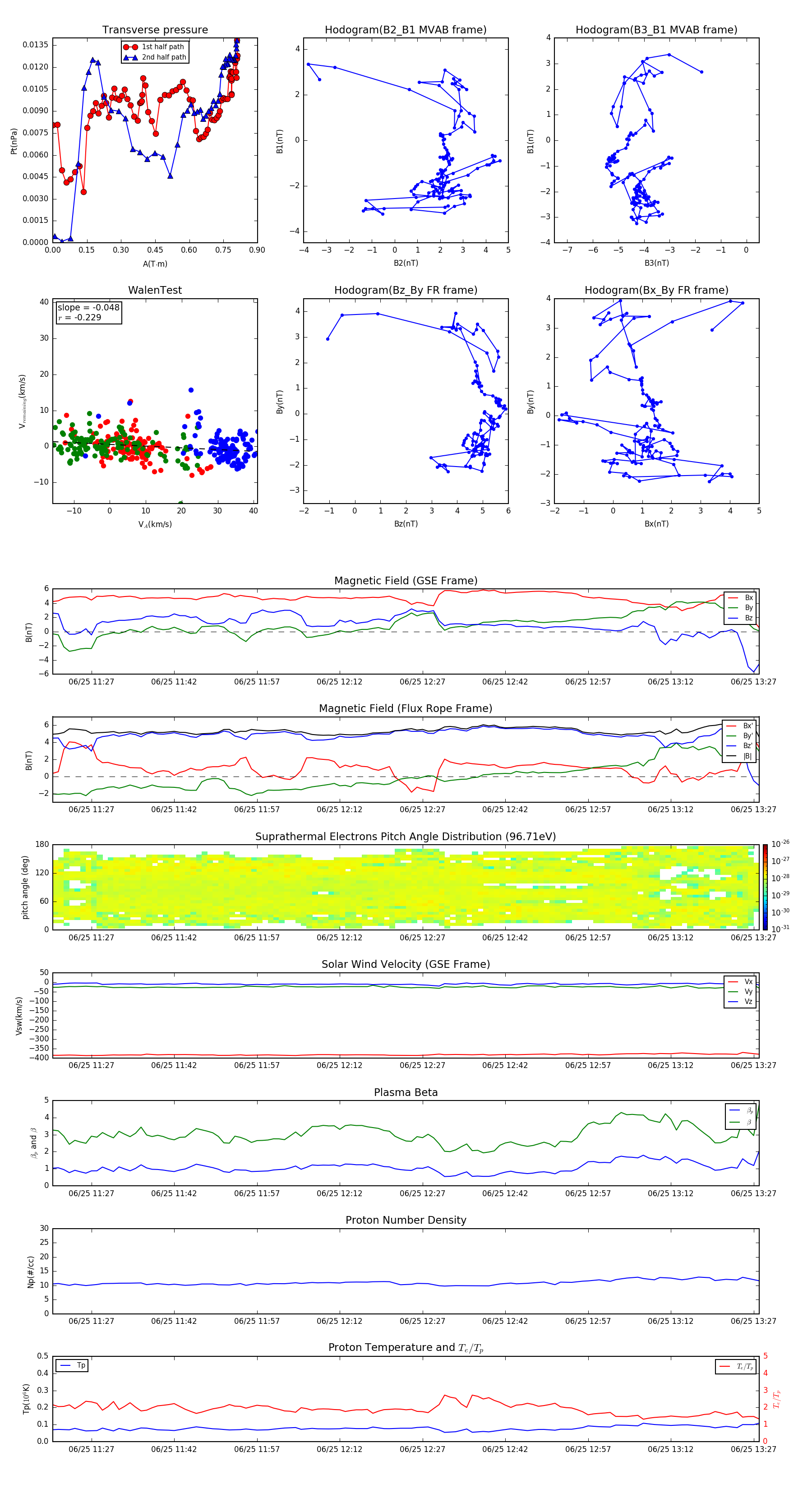This screenshot has height=1489, width=812.
Task: Click the '1st half path' legend entry
Action: pyautogui.click(x=154, y=47)
